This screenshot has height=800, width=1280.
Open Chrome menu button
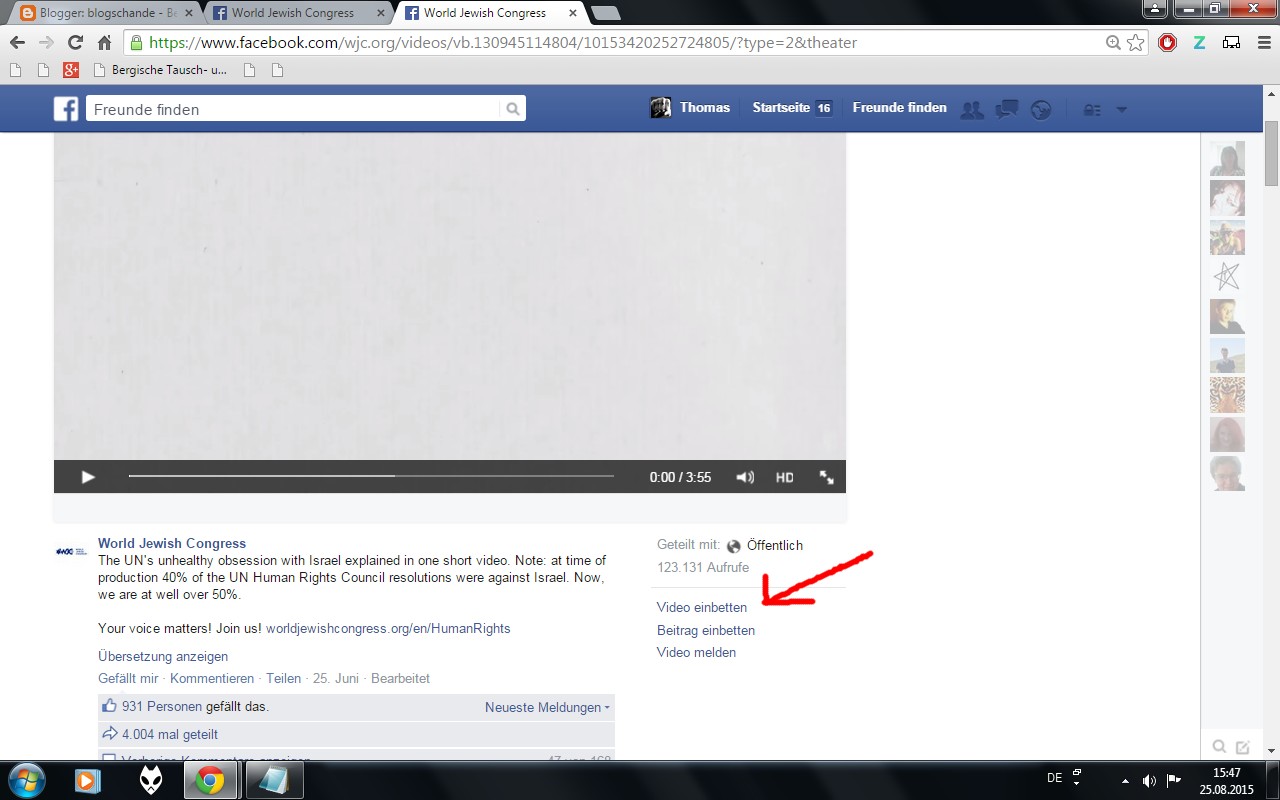tap(1262, 43)
